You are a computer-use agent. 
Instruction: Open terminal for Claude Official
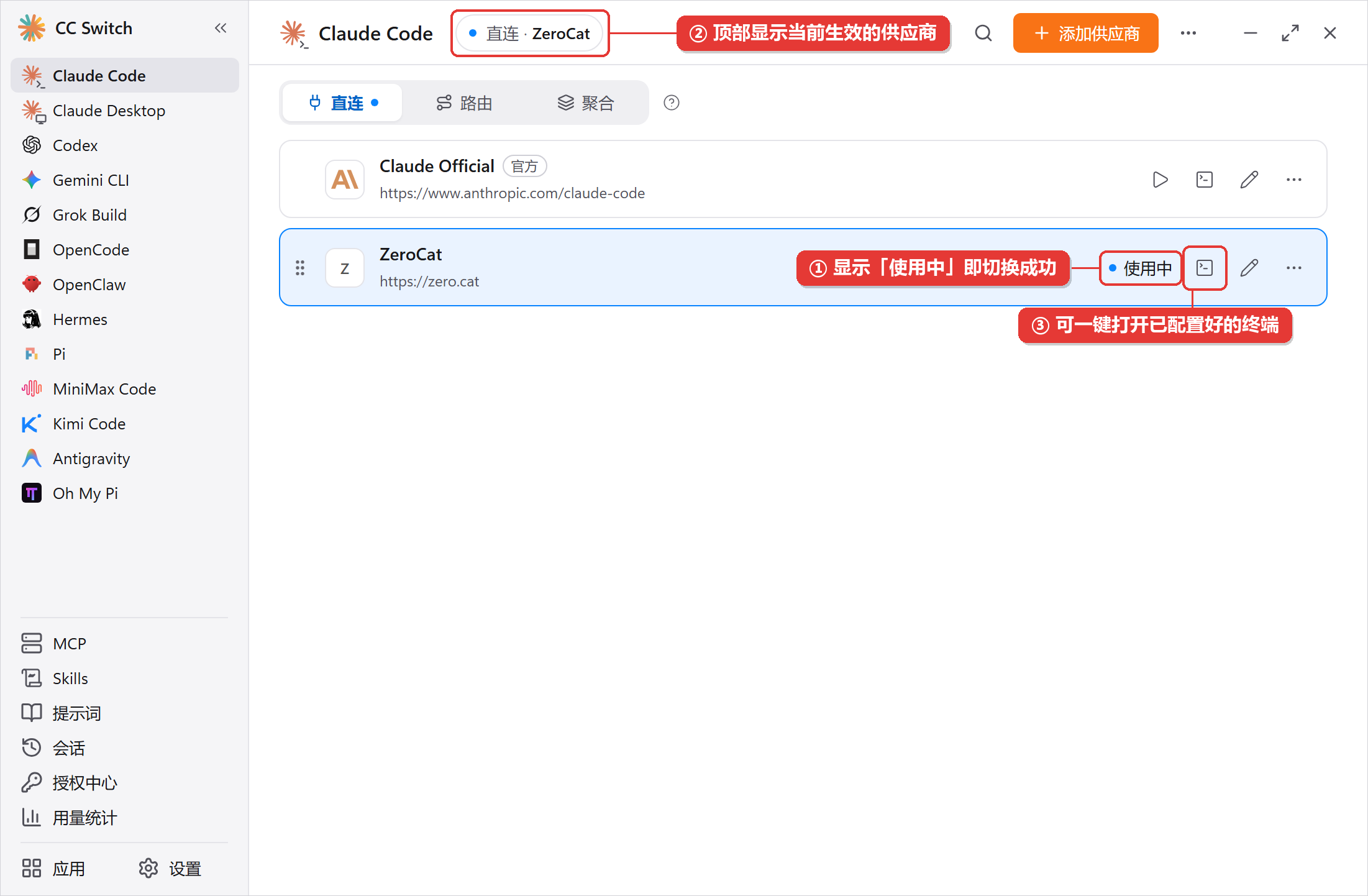[x=1205, y=180]
